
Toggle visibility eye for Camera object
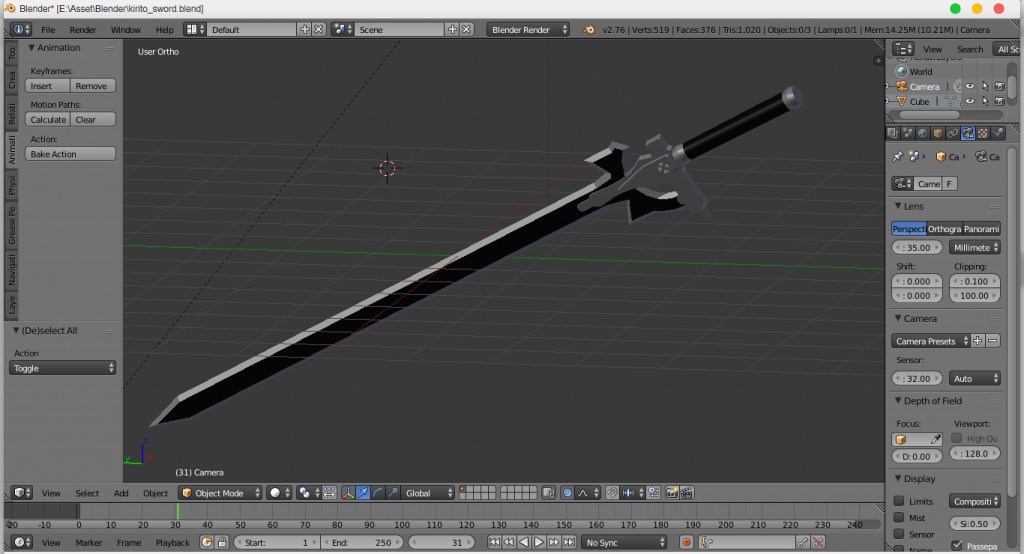click(x=970, y=86)
